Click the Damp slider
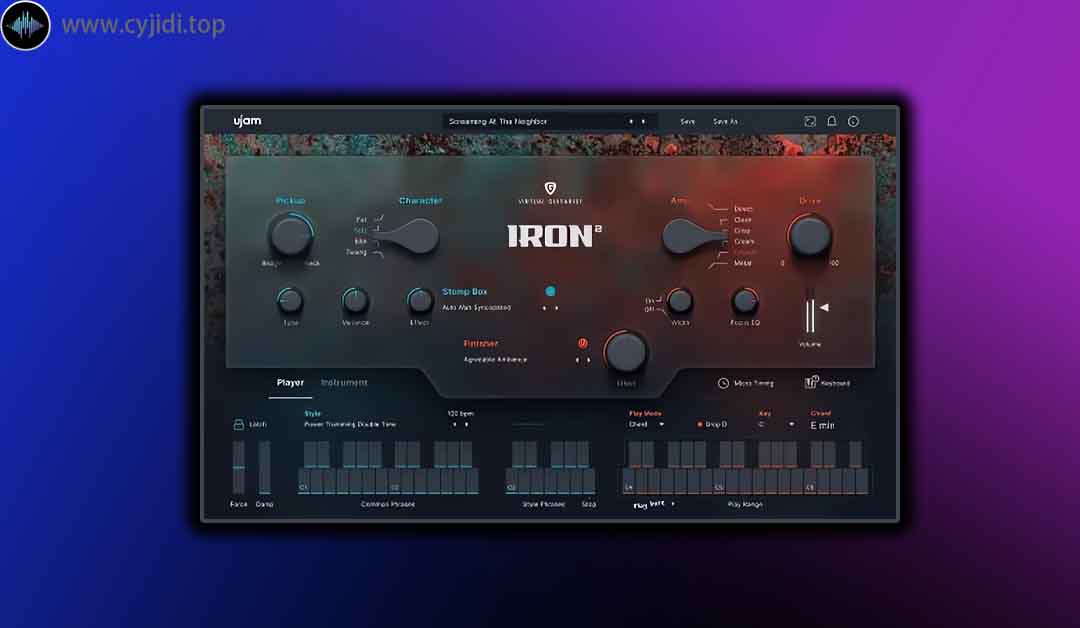 pos(264,468)
